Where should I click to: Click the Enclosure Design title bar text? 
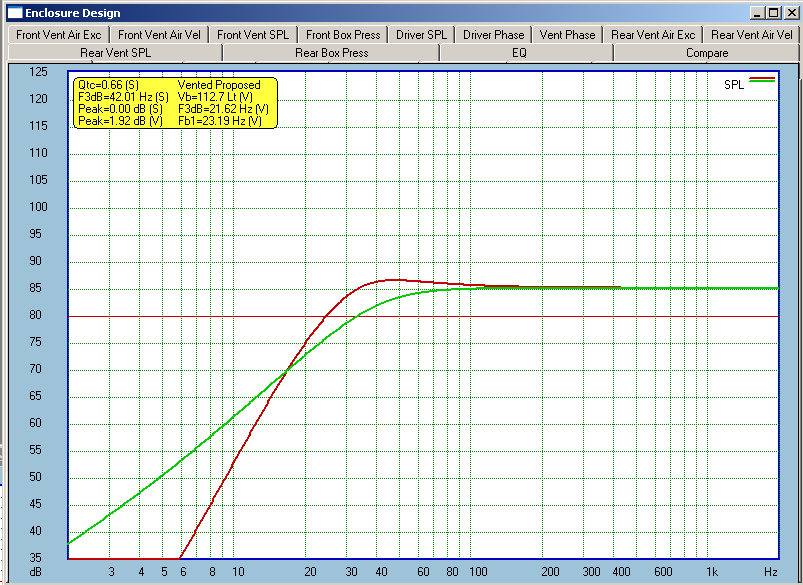click(x=73, y=13)
